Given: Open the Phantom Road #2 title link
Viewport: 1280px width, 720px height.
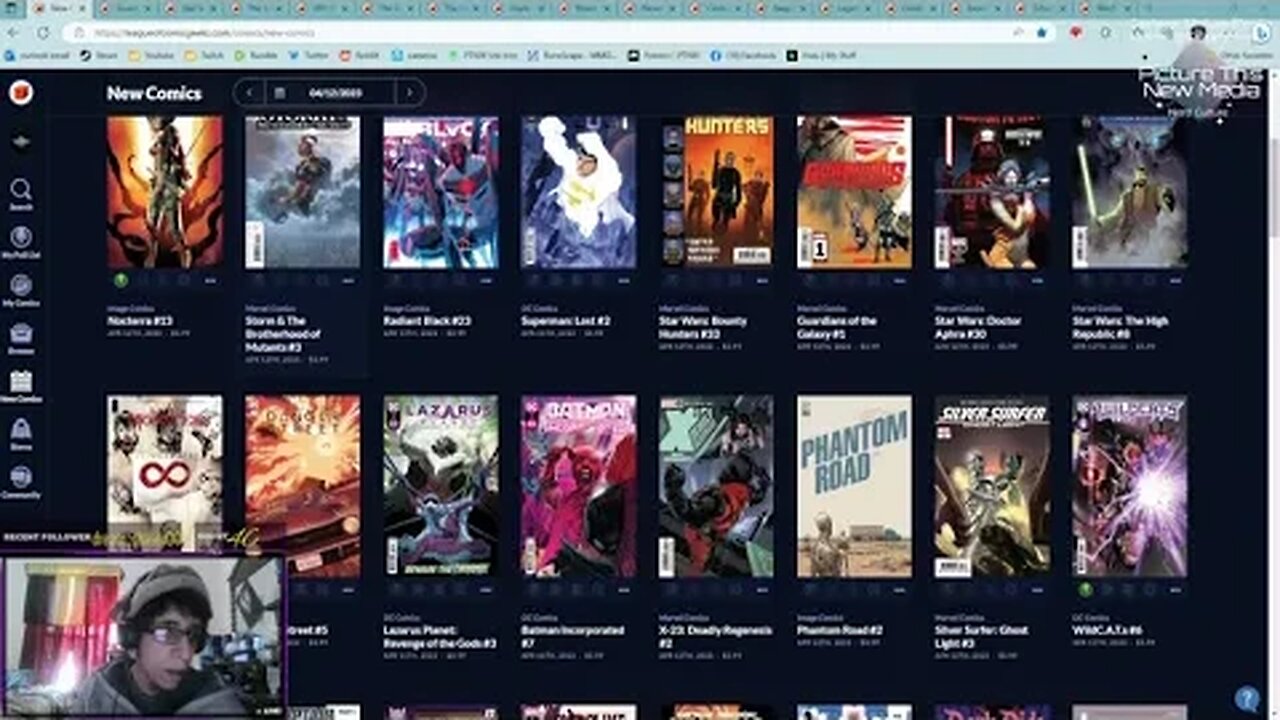Looking at the screenshot, I should pyautogui.click(x=841, y=631).
